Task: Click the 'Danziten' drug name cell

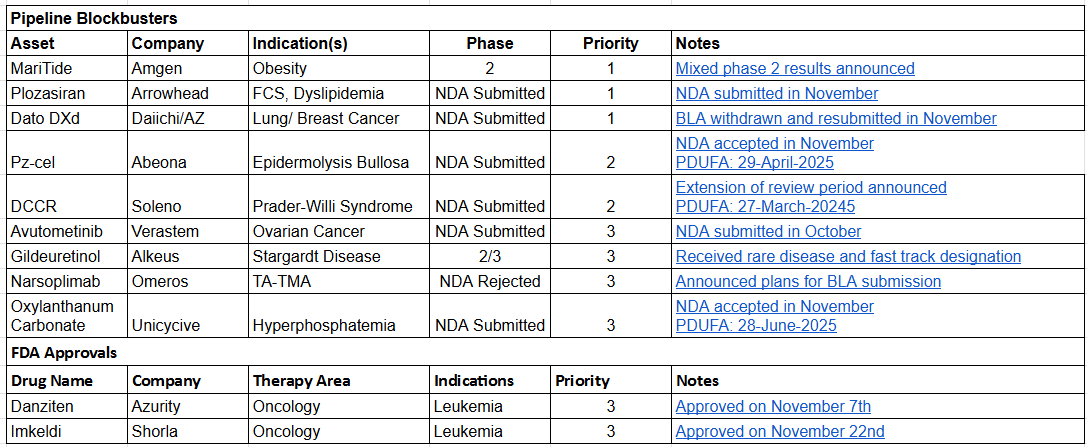Action: (42, 407)
